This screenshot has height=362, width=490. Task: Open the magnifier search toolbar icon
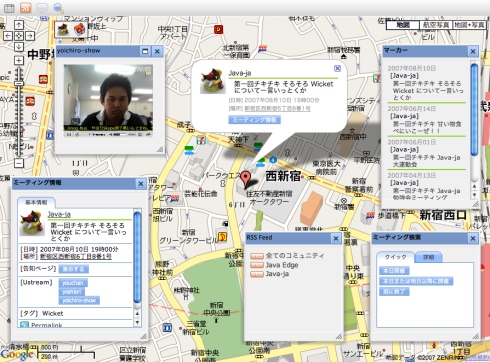pyautogui.click(x=58, y=8)
